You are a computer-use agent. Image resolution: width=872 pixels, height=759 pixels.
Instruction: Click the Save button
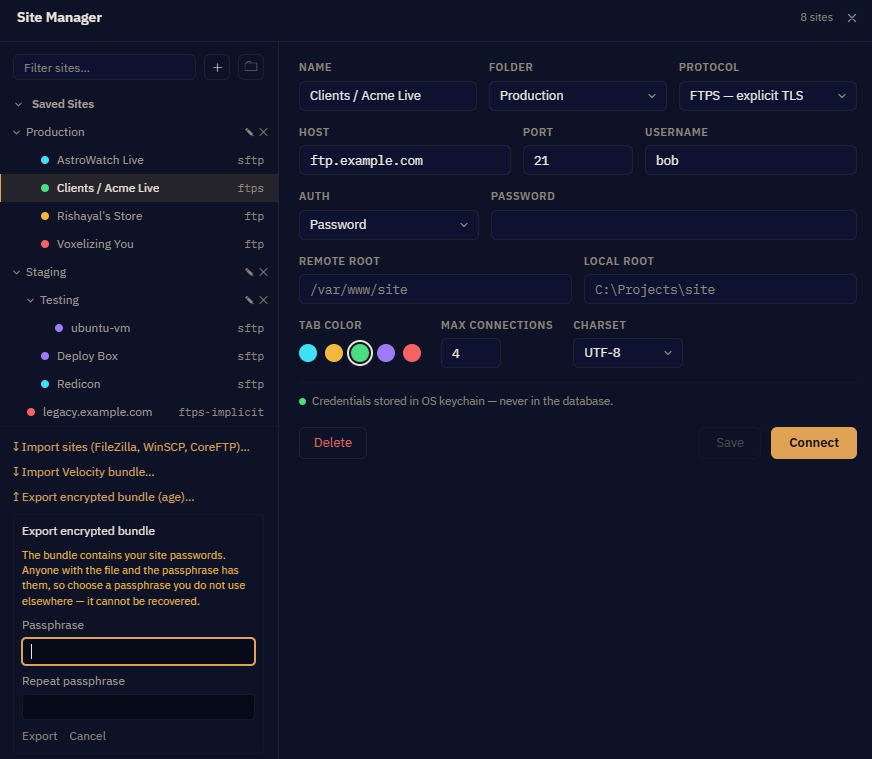tap(730, 443)
